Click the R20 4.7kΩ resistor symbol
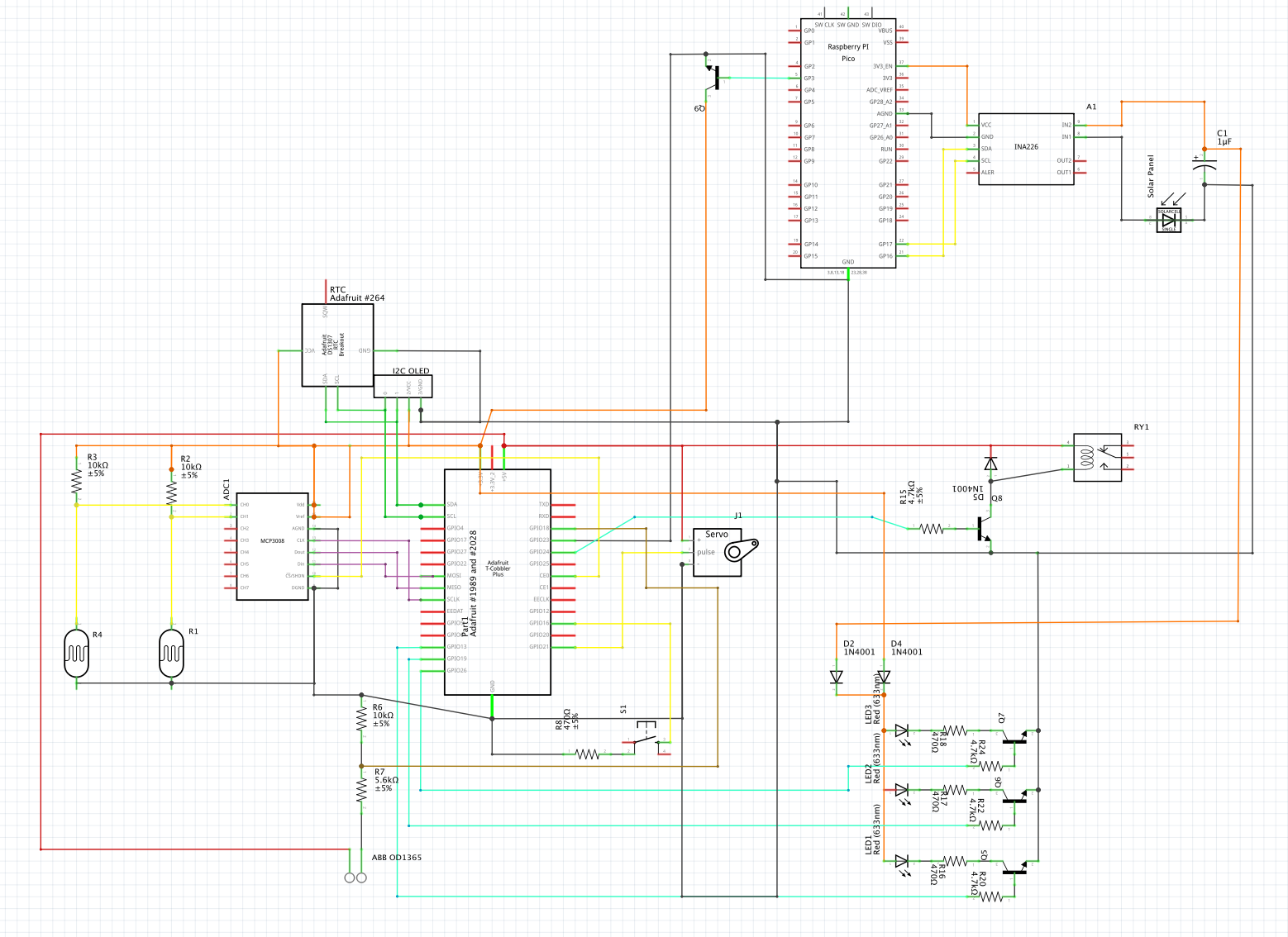The image size is (1288, 937). tap(991, 897)
